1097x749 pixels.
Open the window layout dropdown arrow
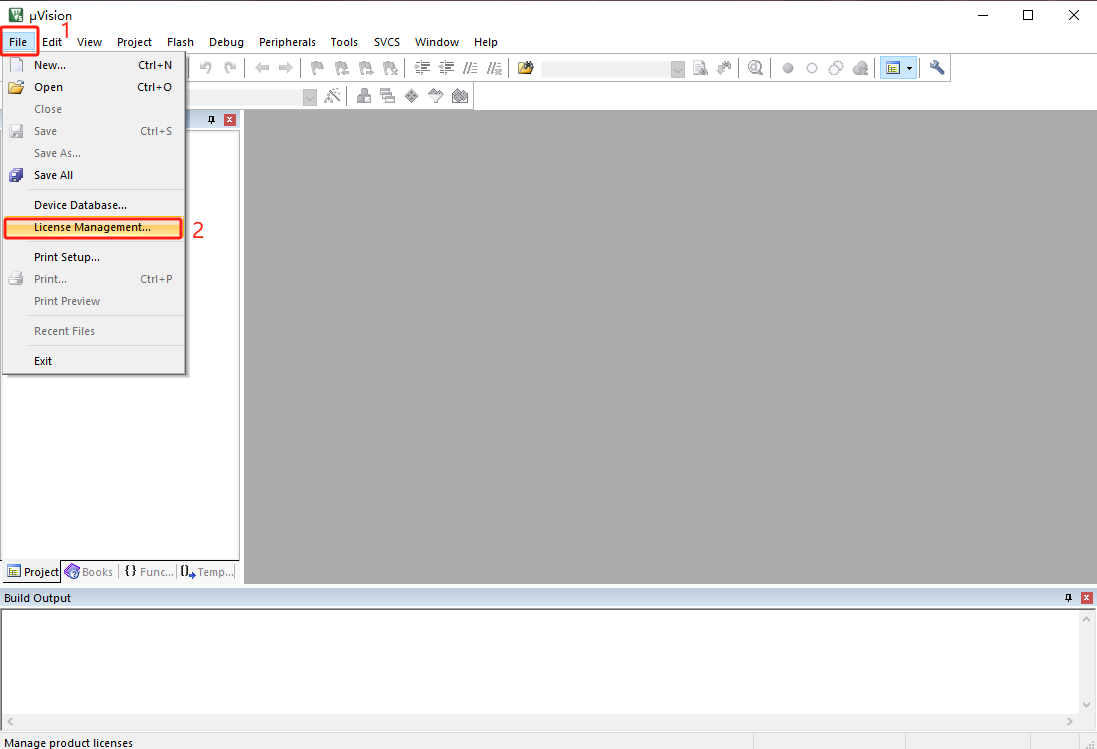pyautogui.click(x=910, y=68)
